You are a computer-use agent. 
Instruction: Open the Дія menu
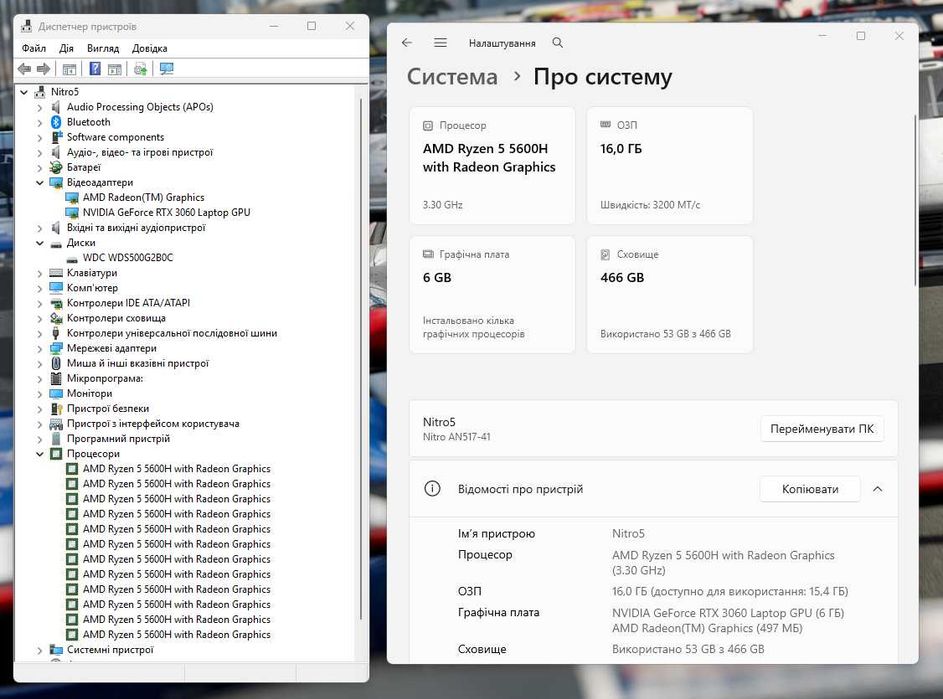(x=66, y=48)
